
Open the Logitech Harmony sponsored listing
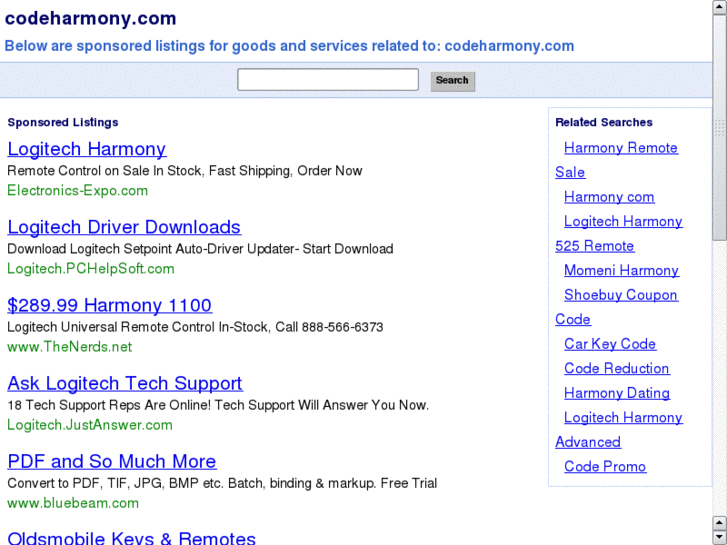coord(87,149)
